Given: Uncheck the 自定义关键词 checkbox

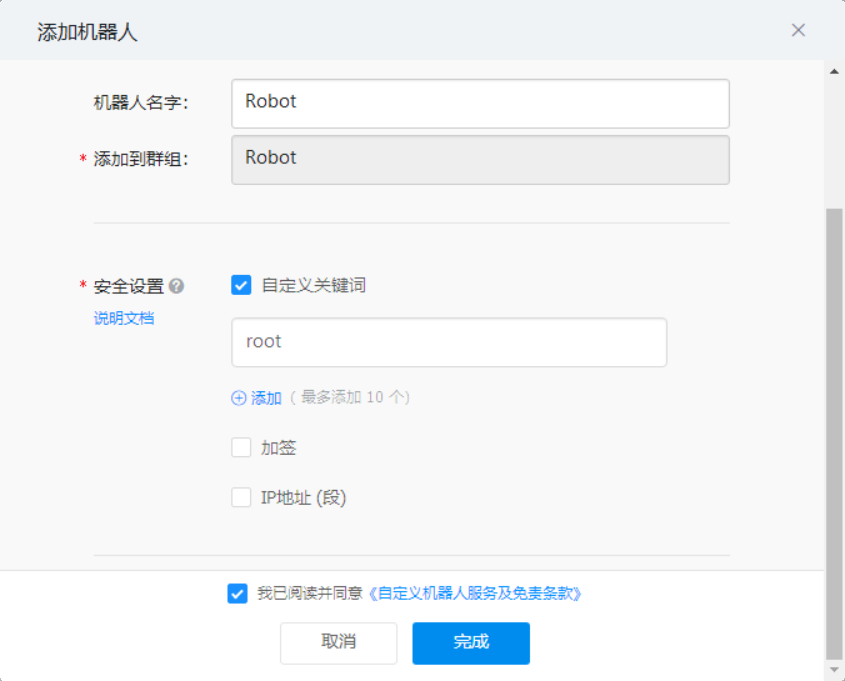Looking at the screenshot, I should pyautogui.click(x=240, y=285).
